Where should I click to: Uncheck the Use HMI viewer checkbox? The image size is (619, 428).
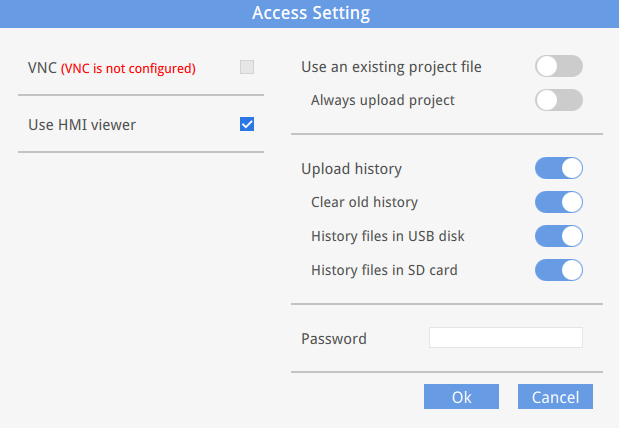tap(247, 124)
